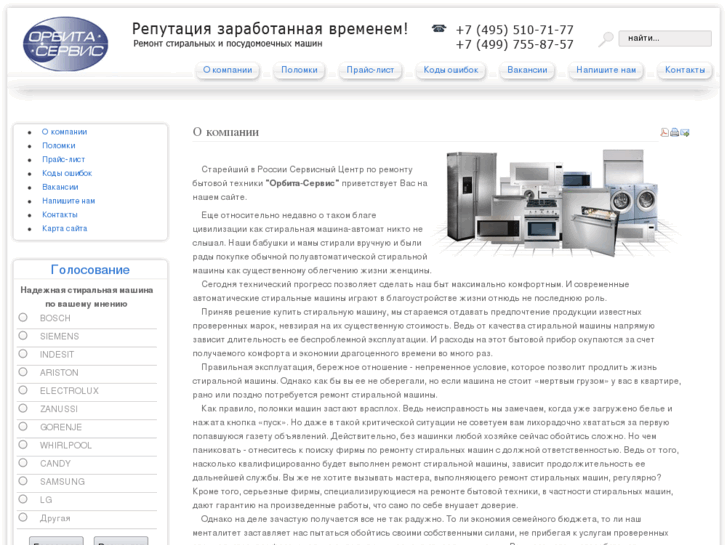Screen dimensions: 727x545
Task: Click Коды ошибок link in sidebar
Action: coord(67,173)
